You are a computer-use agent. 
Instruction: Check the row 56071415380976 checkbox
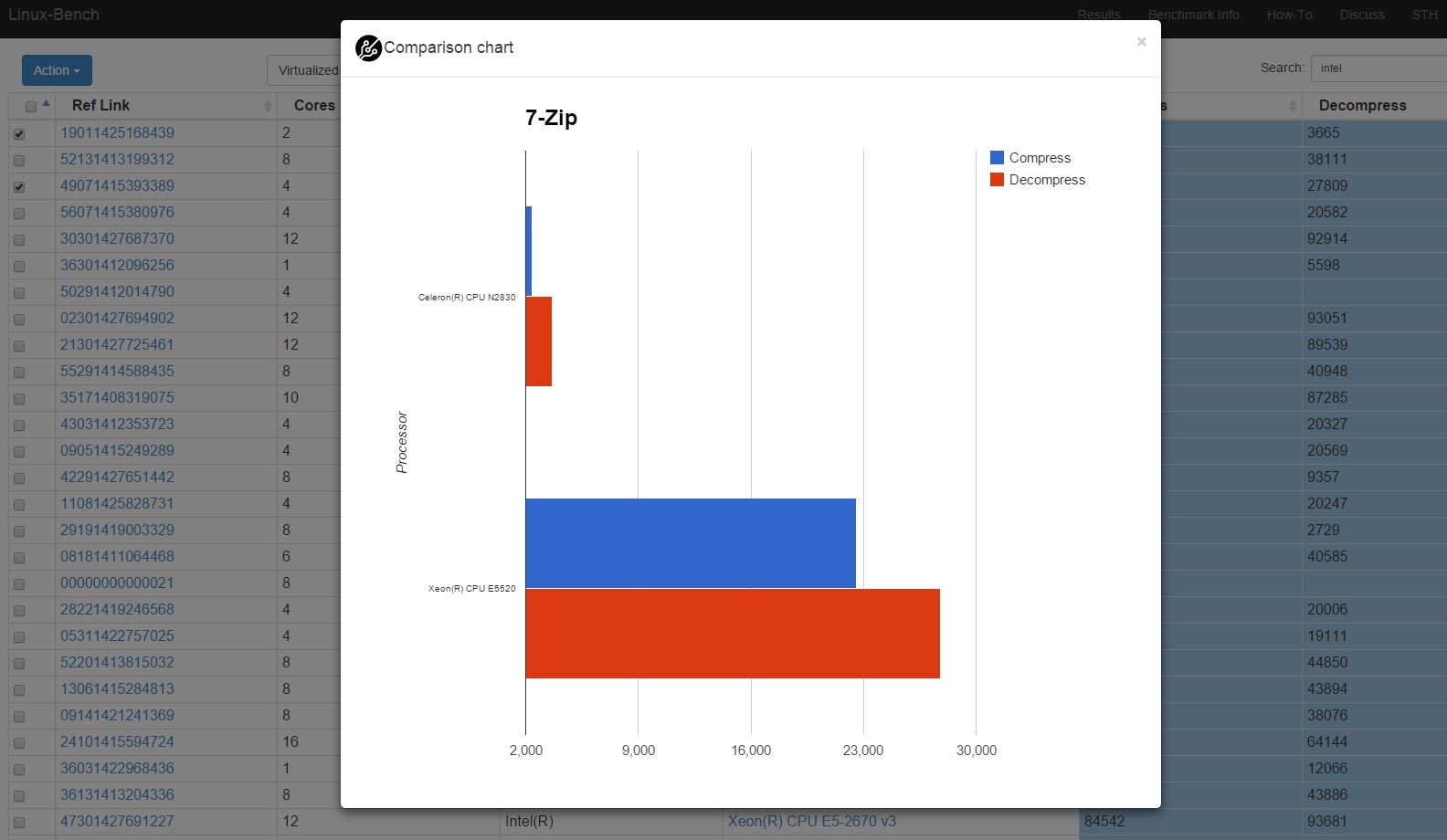[19, 214]
